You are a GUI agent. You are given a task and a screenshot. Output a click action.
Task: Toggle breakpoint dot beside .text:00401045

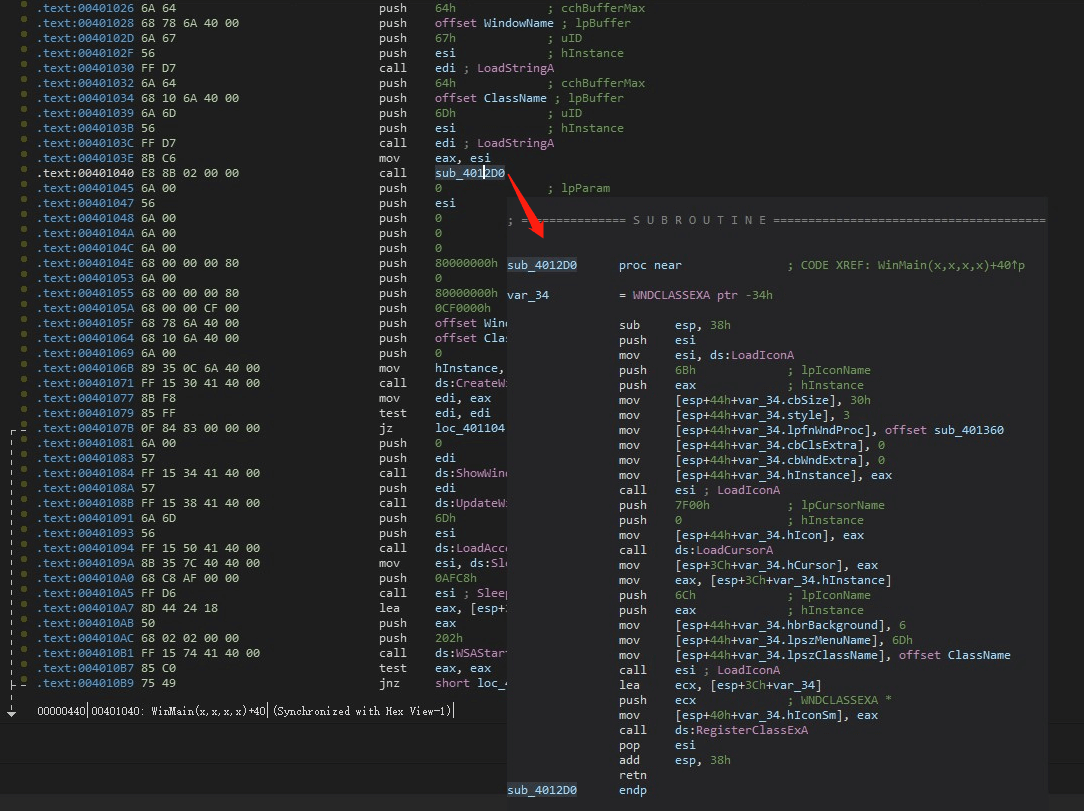pyautogui.click(x=24, y=185)
